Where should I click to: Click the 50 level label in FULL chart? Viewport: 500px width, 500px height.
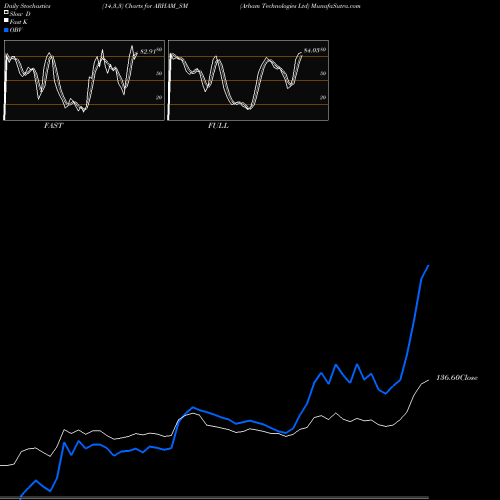click(x=323, y=73)
